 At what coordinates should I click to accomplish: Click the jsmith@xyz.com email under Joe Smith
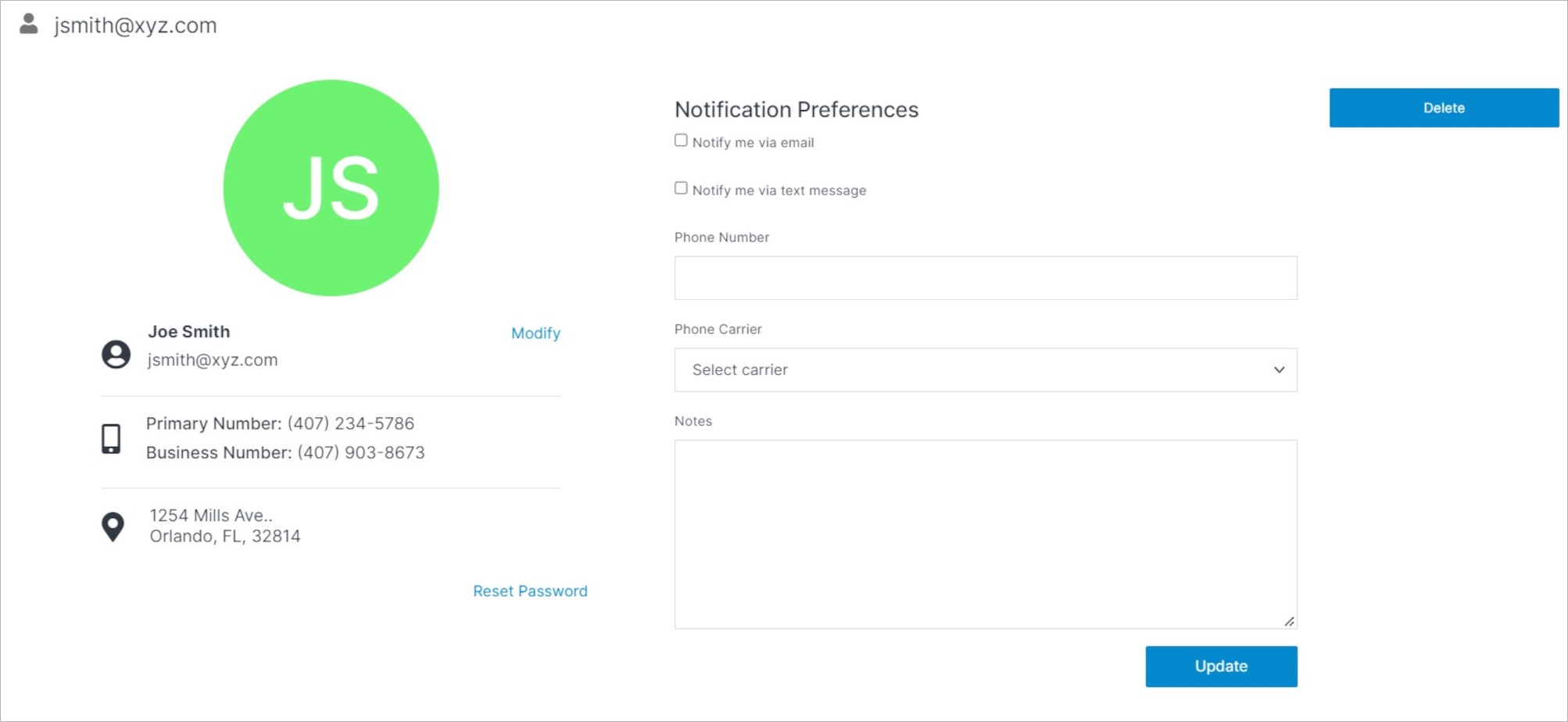pos(212,359)
